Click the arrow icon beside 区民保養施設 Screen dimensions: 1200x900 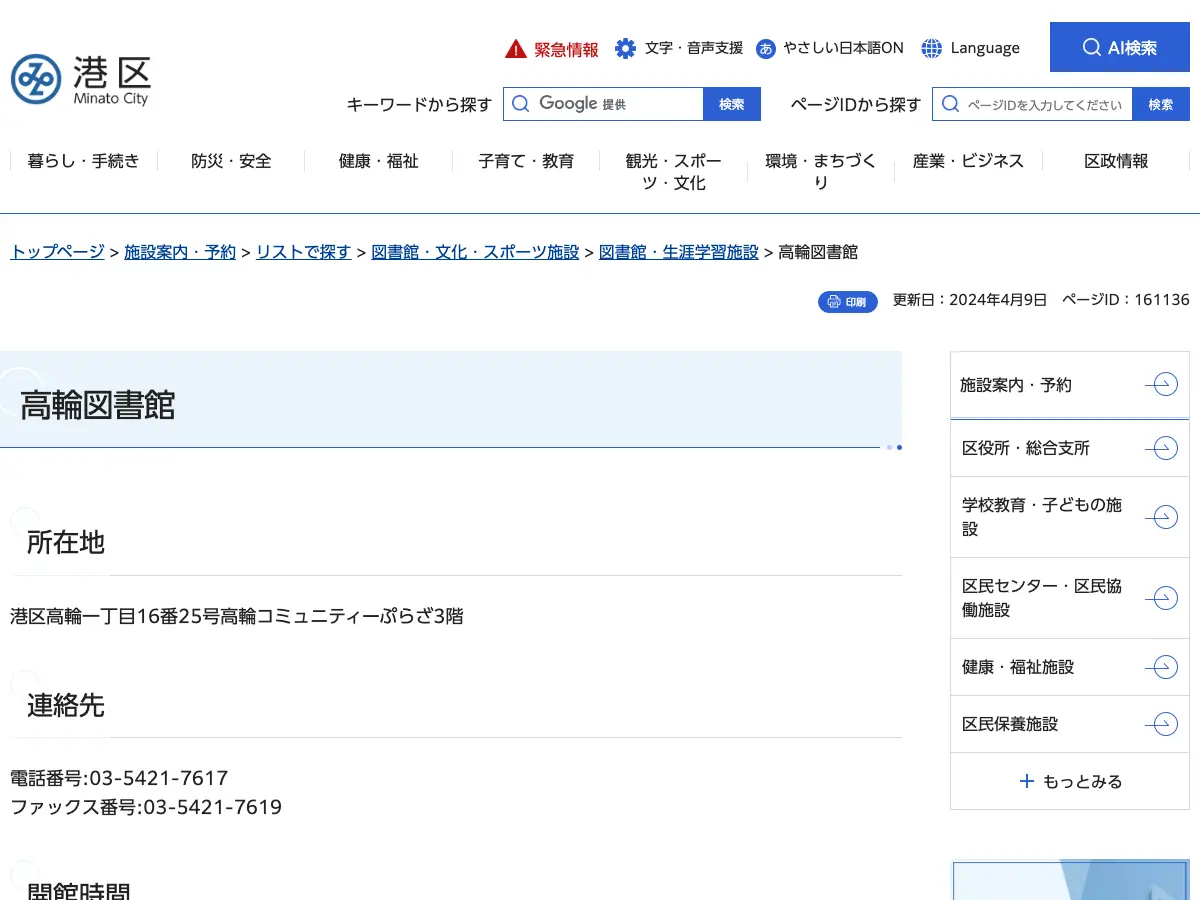click(x=1161, y=724)
